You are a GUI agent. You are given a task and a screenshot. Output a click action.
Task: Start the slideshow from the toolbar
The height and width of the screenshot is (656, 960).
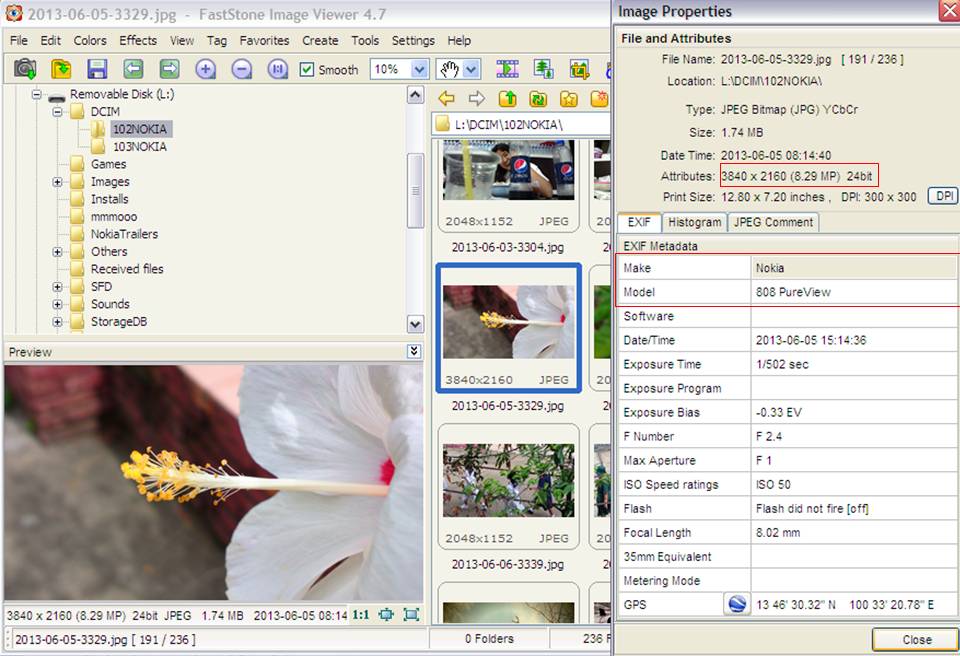(x=508, y=69)
